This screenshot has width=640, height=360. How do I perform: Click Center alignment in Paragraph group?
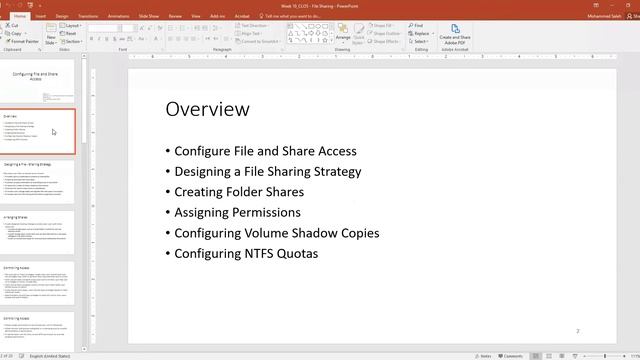point(178,39)
